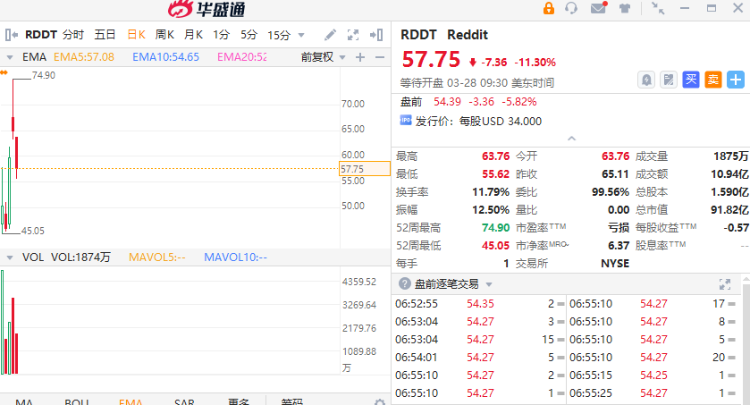Click the shrink window arrows icon
750x405 pixels.
tap(658, 8)
